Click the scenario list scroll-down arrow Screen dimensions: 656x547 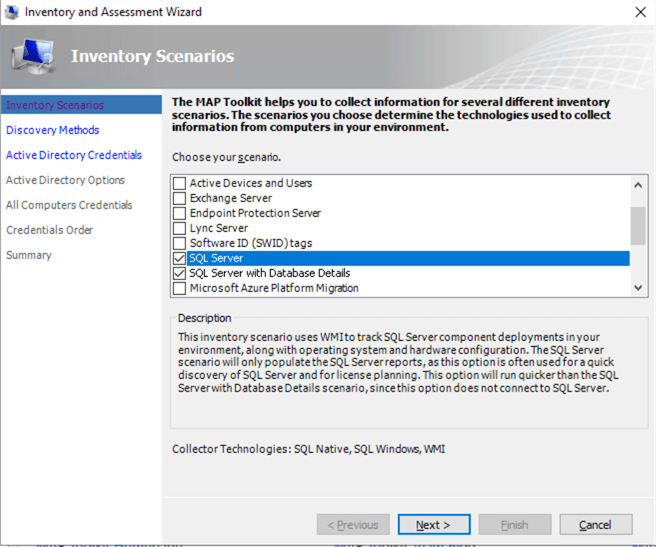638,288
